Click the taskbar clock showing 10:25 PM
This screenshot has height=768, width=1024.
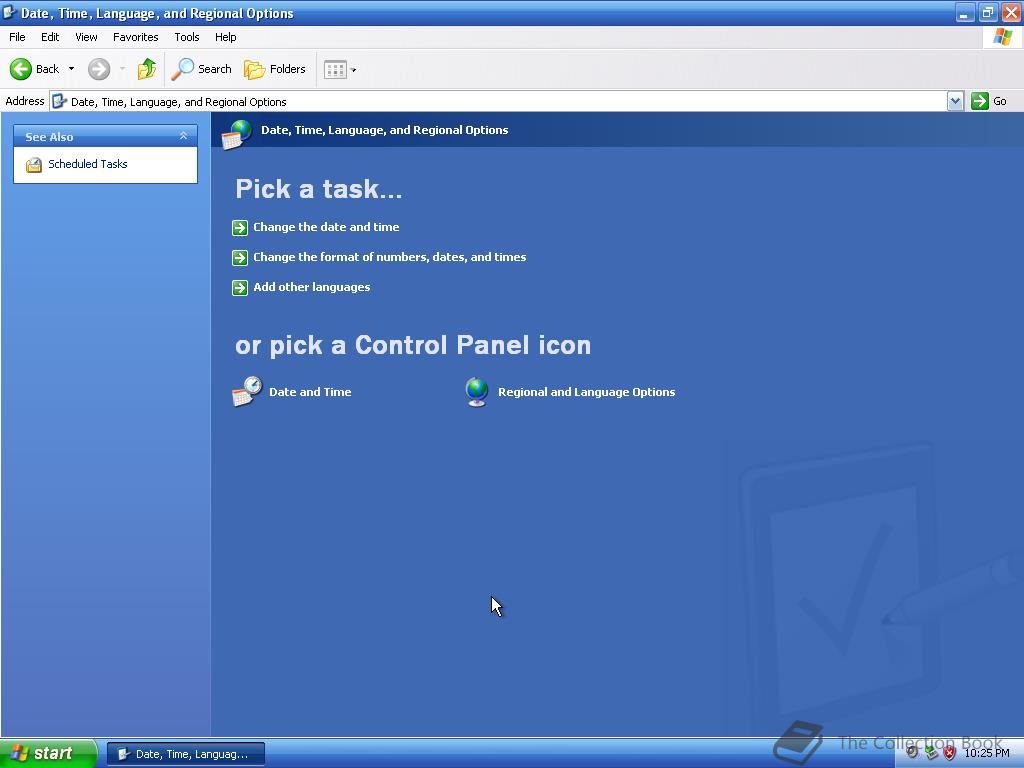pyautogui.click(x=986, y=753)
